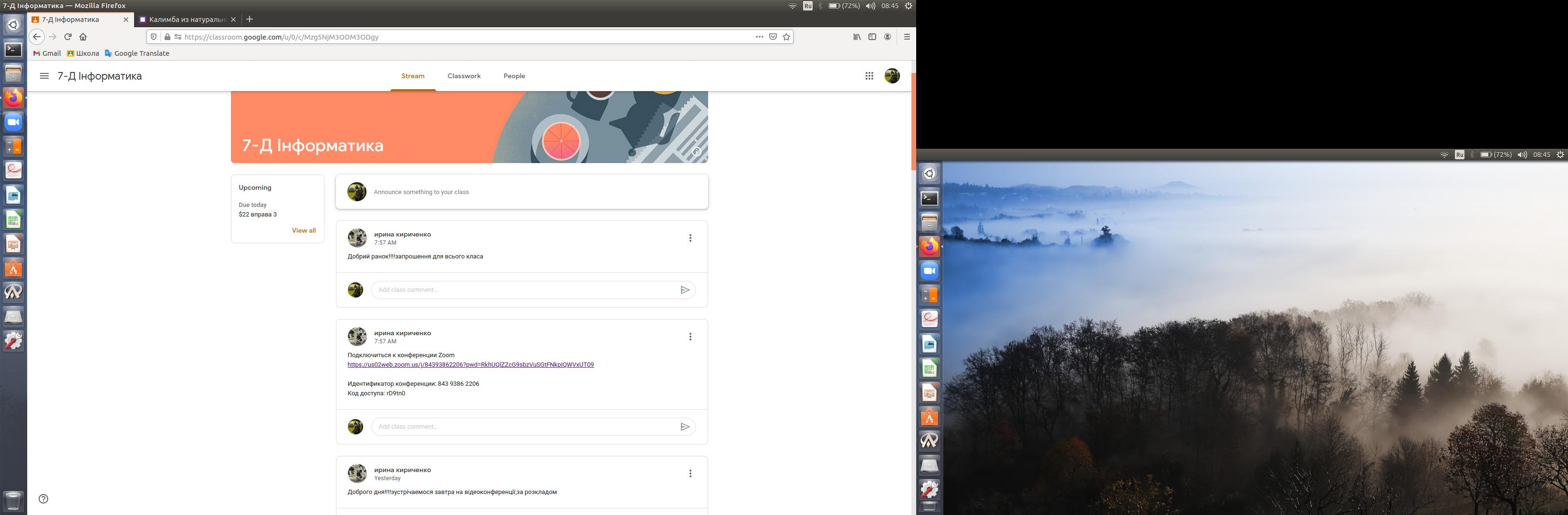
Task: Open volume indicator in system tray
Action: (x=870, y=6)
